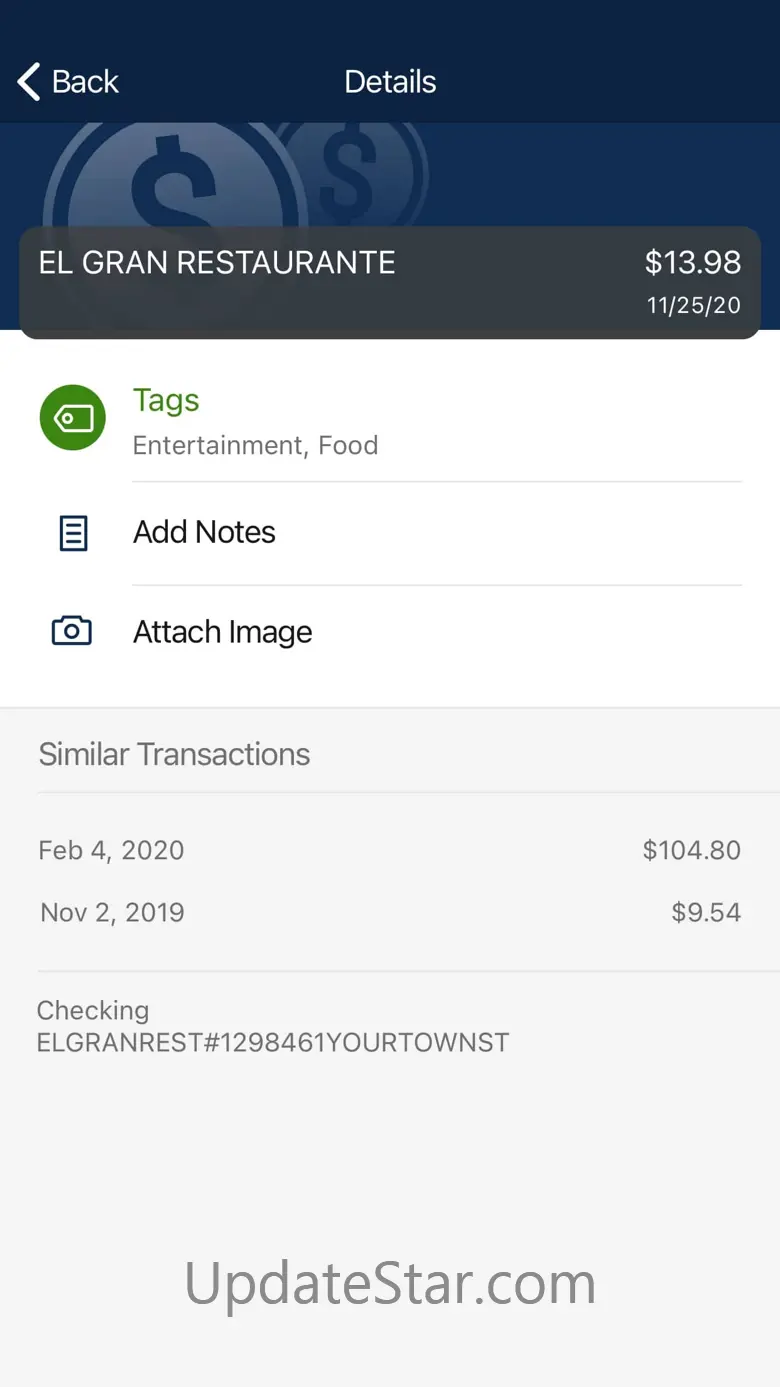Go back using the Back label
The width and height of the screenshot is (780, 1387).
(86, 82)
